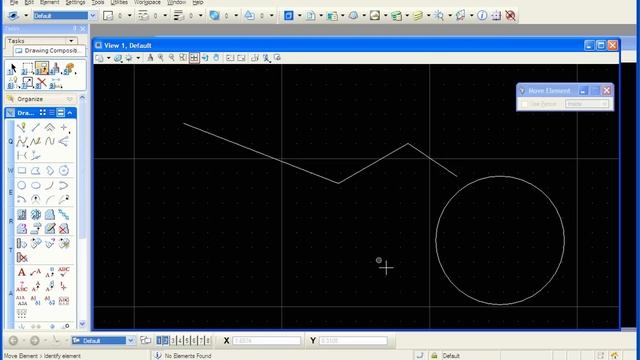
Task: Click the Rotate View icon
Action: [205, 58]
